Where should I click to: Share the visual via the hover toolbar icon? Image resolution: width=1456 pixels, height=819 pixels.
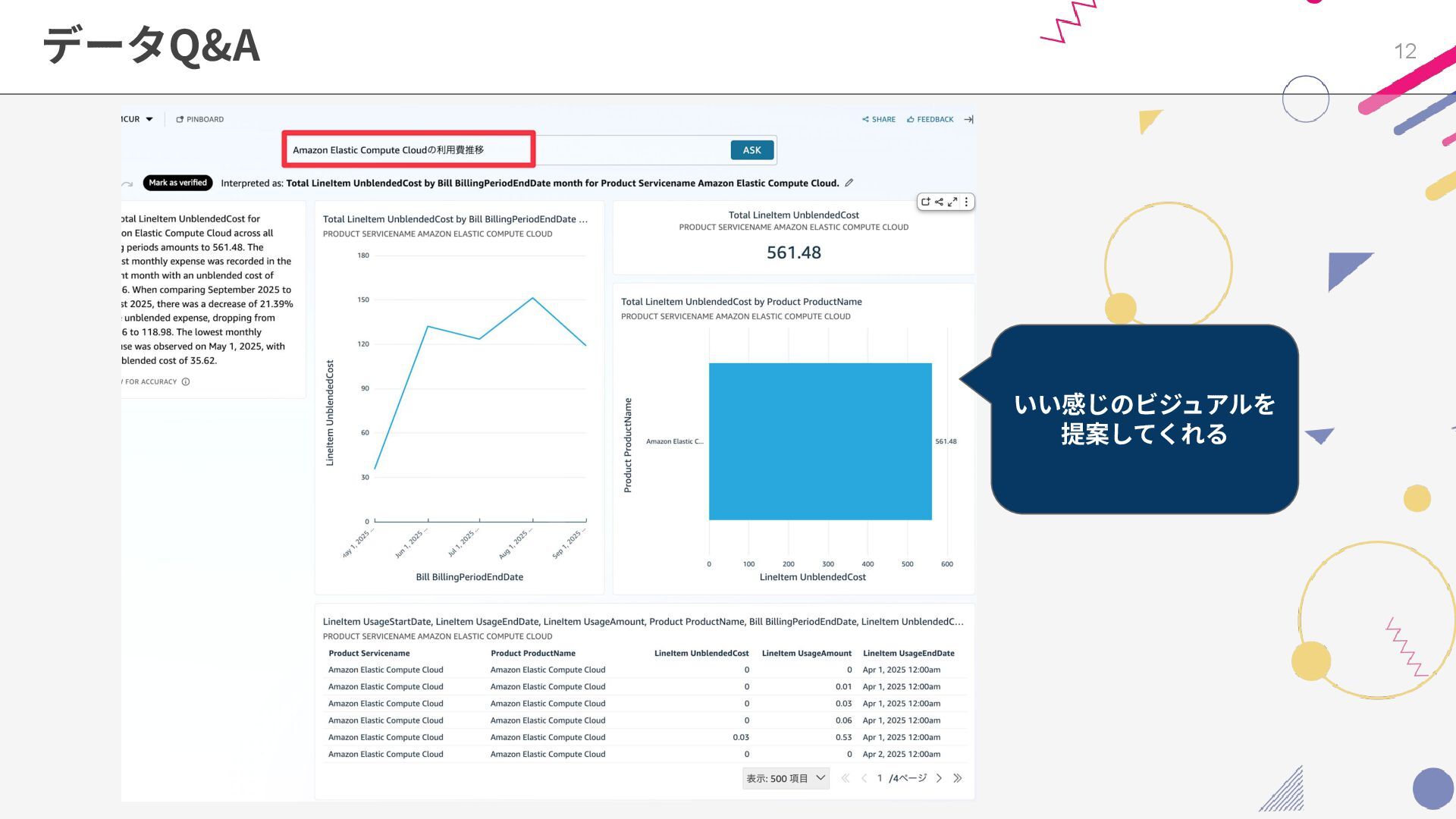click(x=939, y=202)
